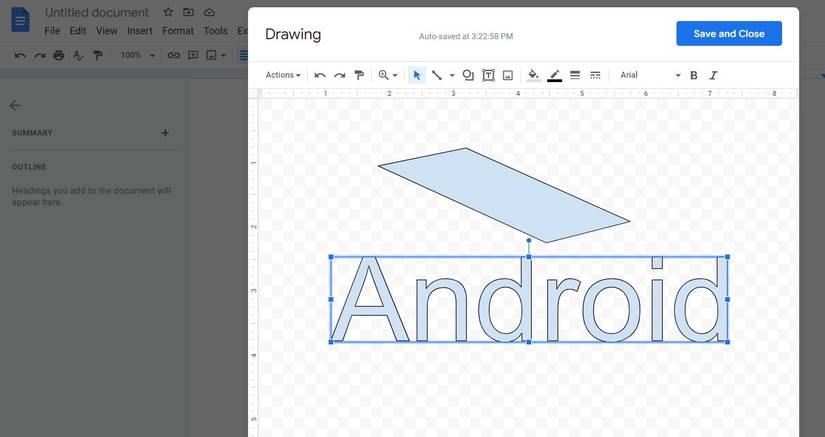Viewport: 825px width, 437px height.
Task: Open the border color picker
Action: click(x=554, y=75)
